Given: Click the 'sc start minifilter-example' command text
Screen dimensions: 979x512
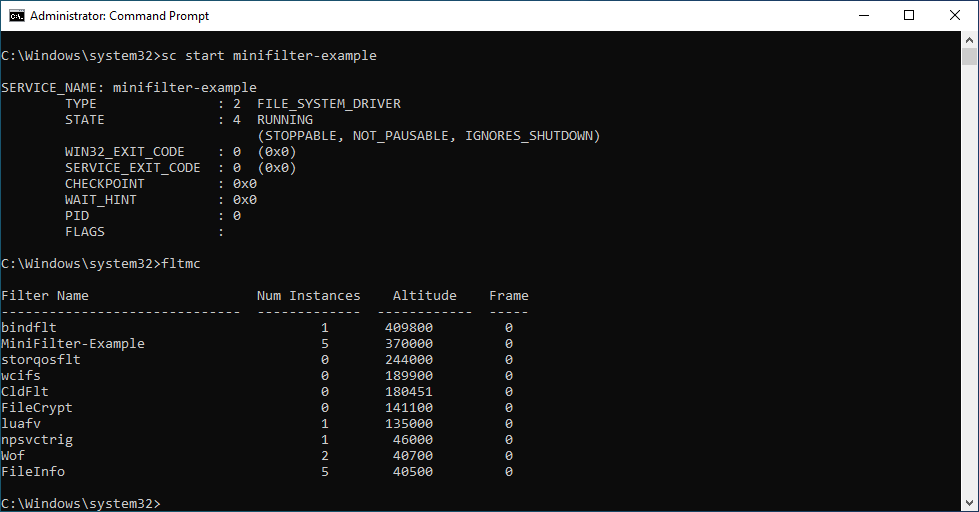Looking at the screenshot, I should (269, 56).
